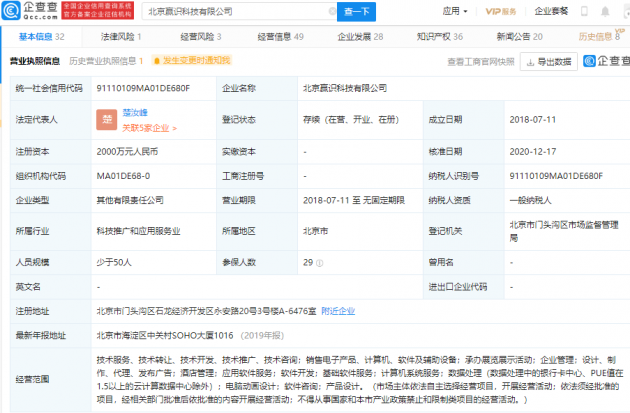Image resolution: width=630 pixels, height=413 pixels.
Task: Switch to 法律风险 tab
Action: click(x=121, y=37)
